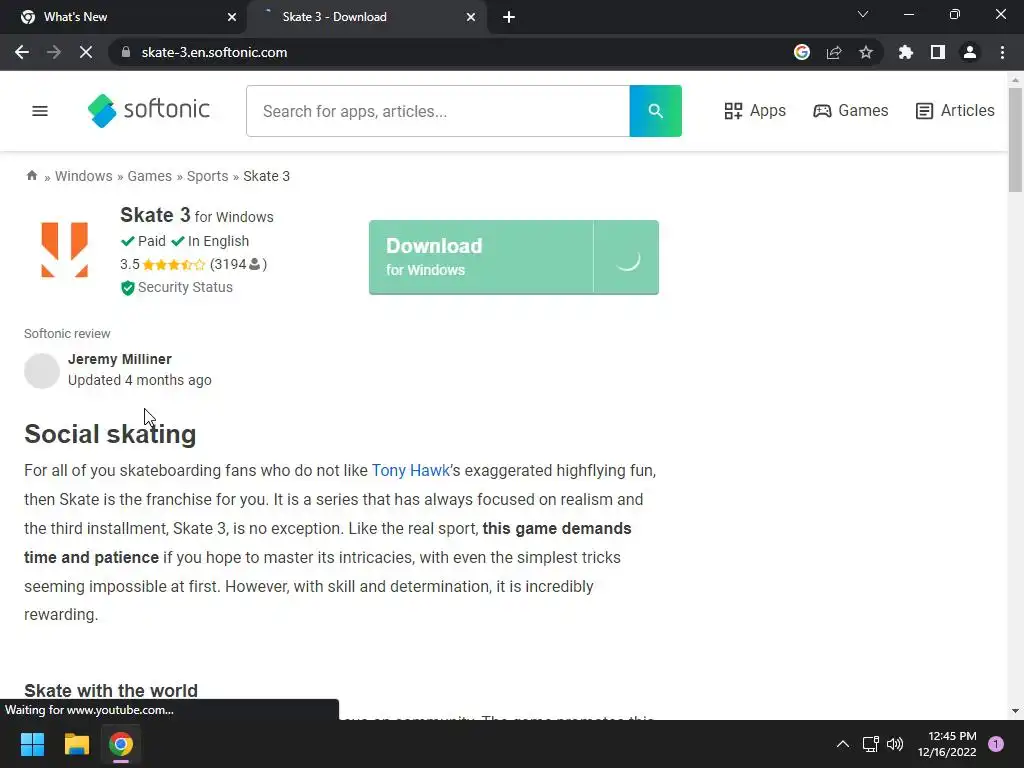Open the Windows breadcrumb link
The image size is (1024, 768).
coord(84,176)
